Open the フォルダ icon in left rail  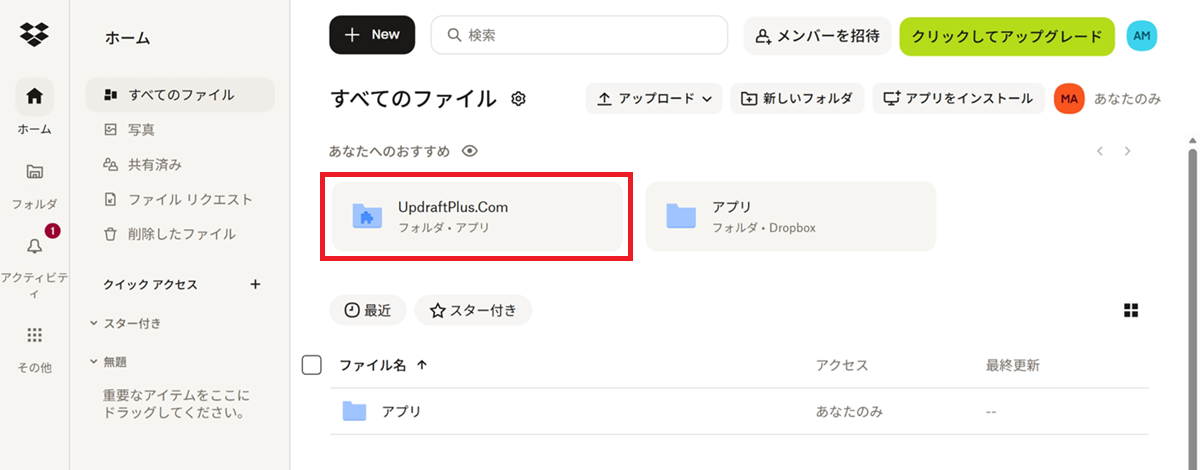pyautogui.click(x=34, y=171)
